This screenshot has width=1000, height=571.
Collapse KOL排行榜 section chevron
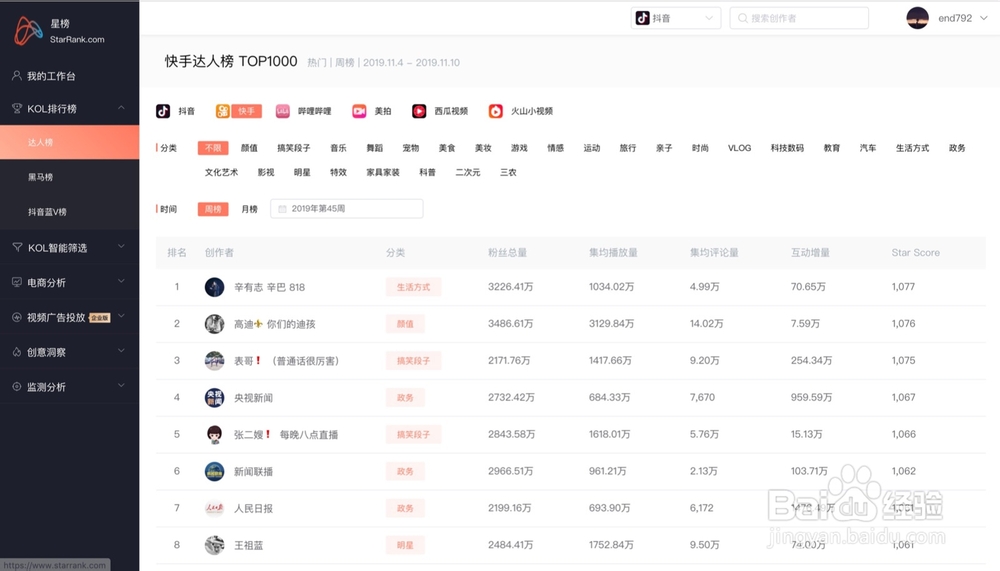coord(121,108)
